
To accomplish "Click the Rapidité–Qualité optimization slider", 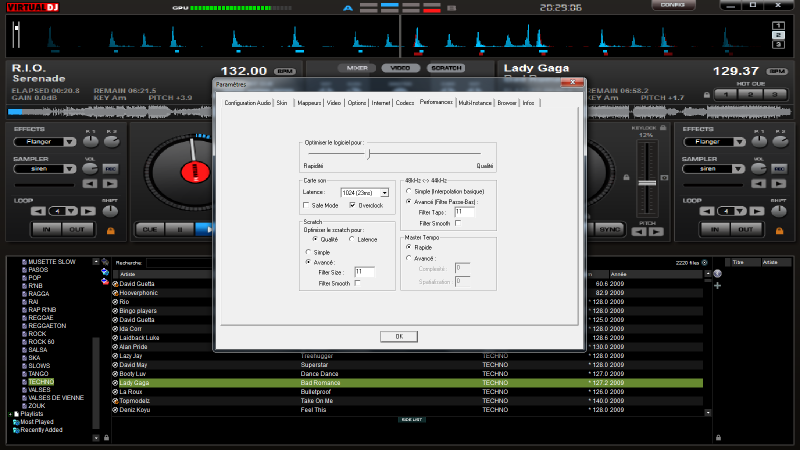I will click(x=368, y=153).
